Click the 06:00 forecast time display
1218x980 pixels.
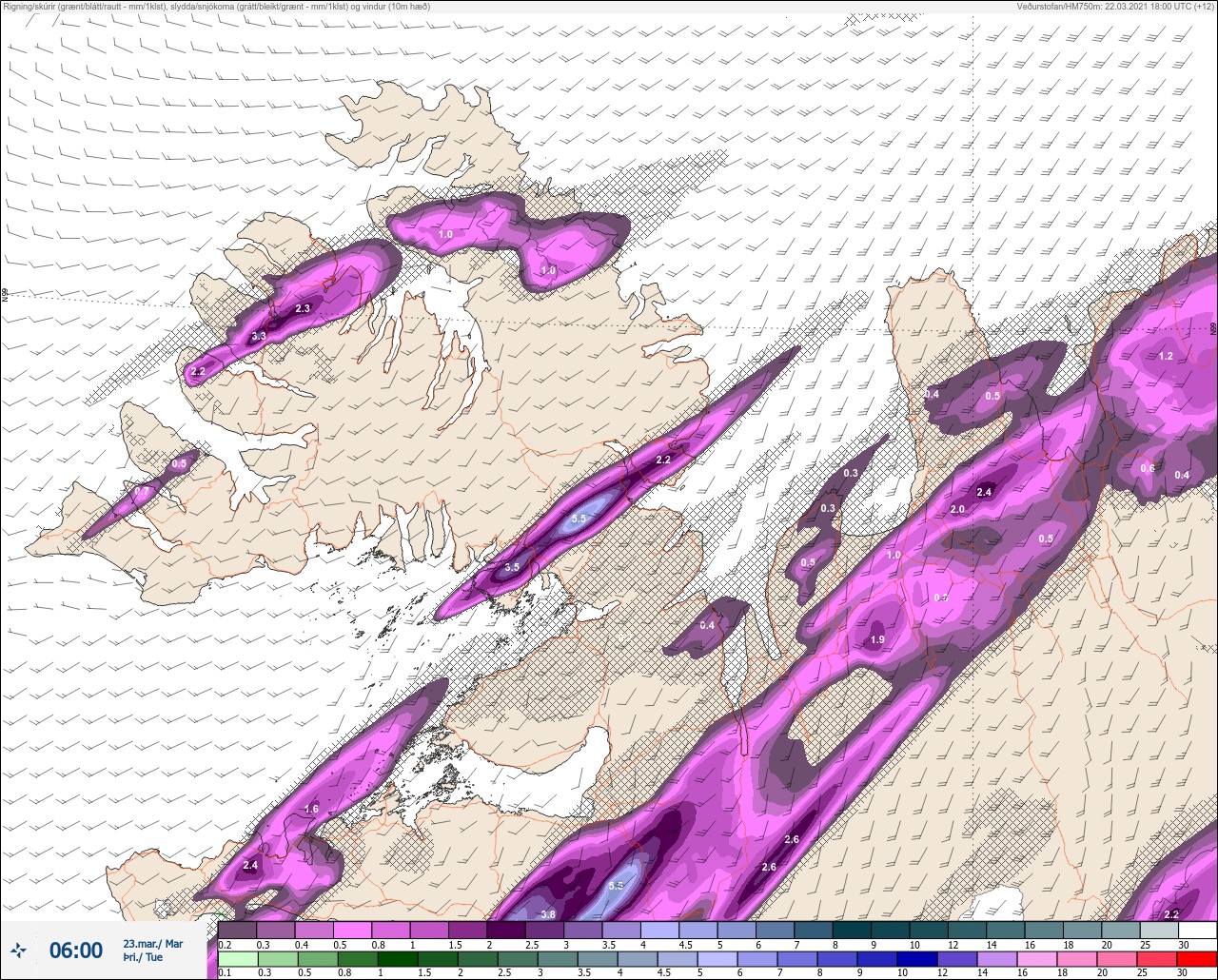pos(75,950)
